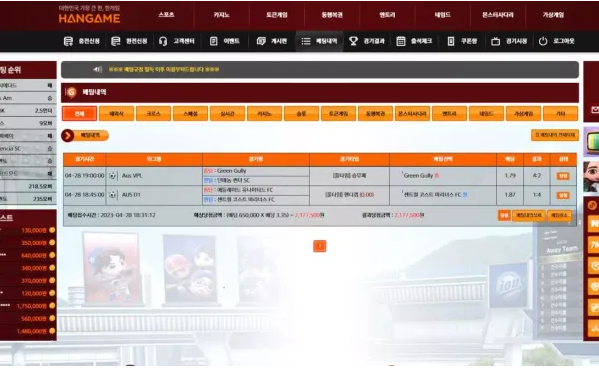Click the speaker icon in the notice bar
This screenshot has width=599, height=369.
click(97, 70)
